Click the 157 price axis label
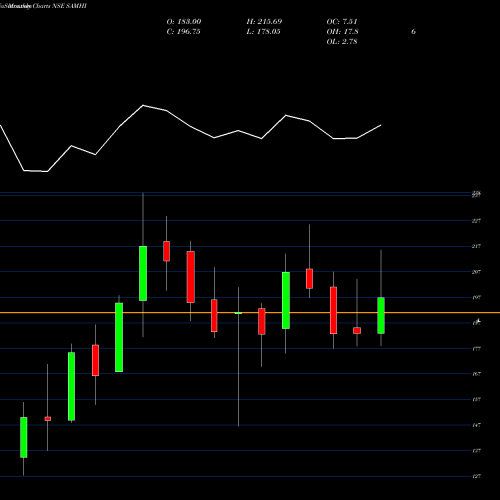This screenshot has height=500, width=500. (476, 399)
